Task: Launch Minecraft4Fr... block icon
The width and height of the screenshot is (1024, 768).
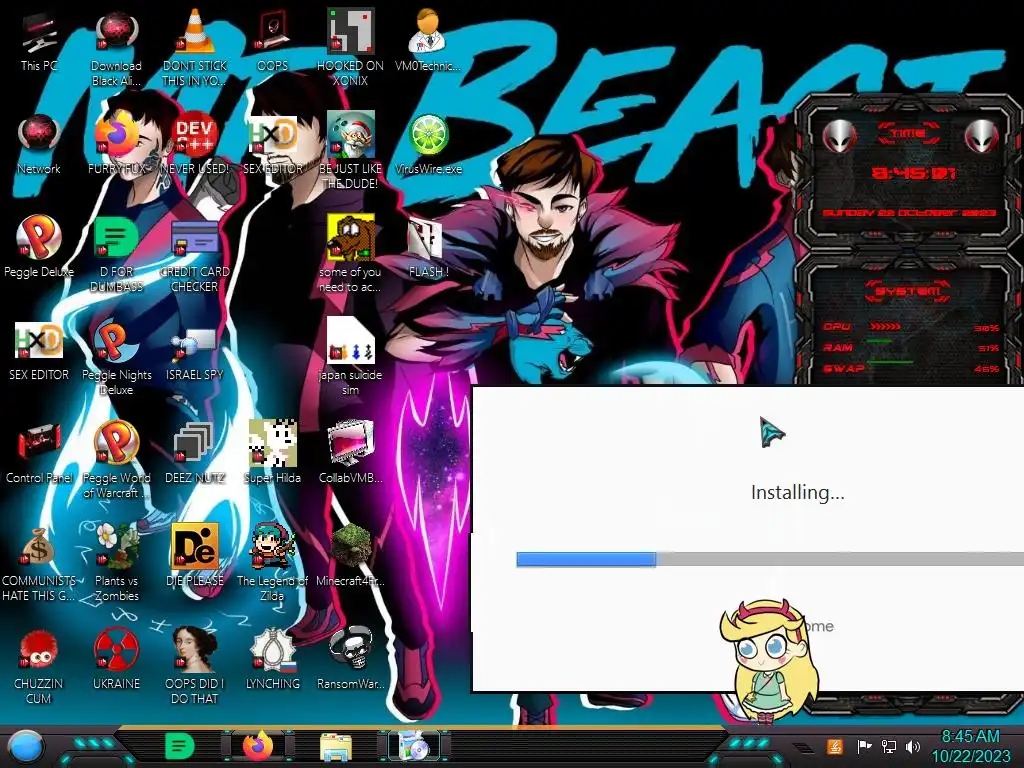Action: [x=350, y=547]
